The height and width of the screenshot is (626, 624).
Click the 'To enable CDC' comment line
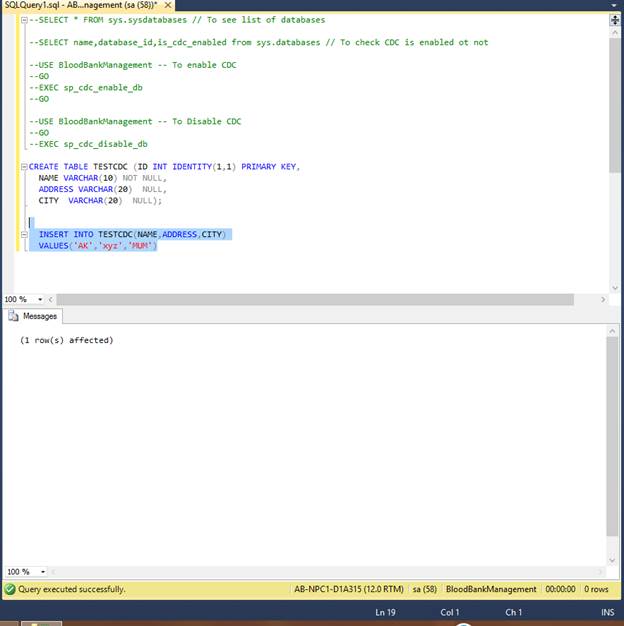coord(133,65)
